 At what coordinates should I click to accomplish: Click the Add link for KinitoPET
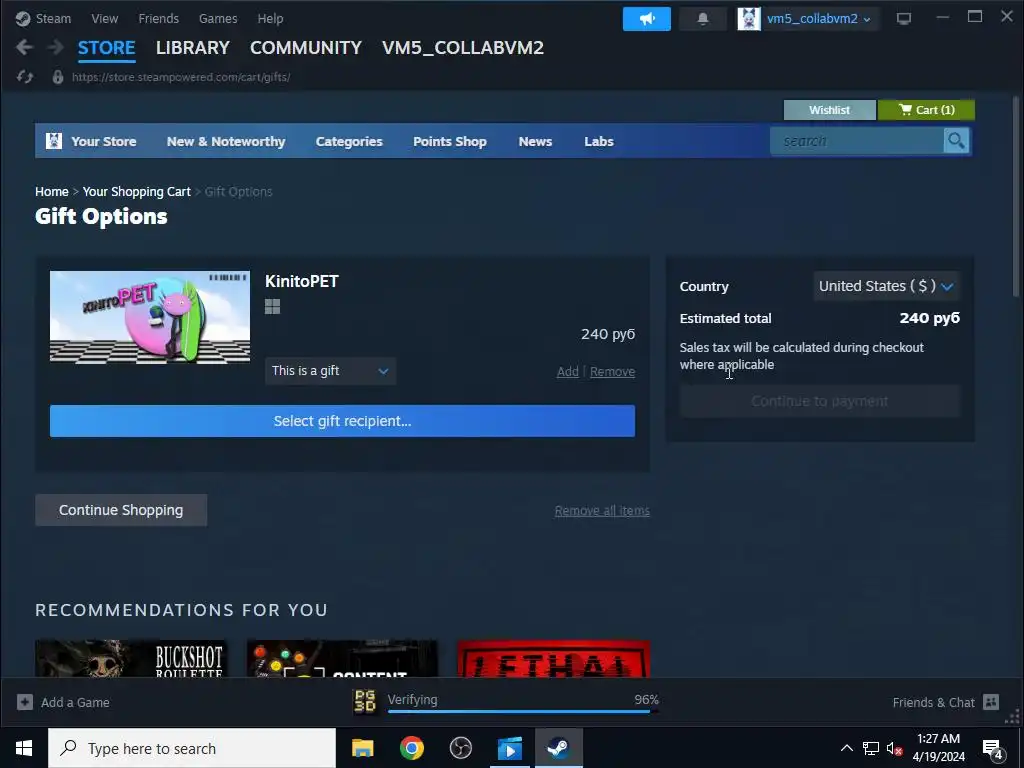(568, 372)
